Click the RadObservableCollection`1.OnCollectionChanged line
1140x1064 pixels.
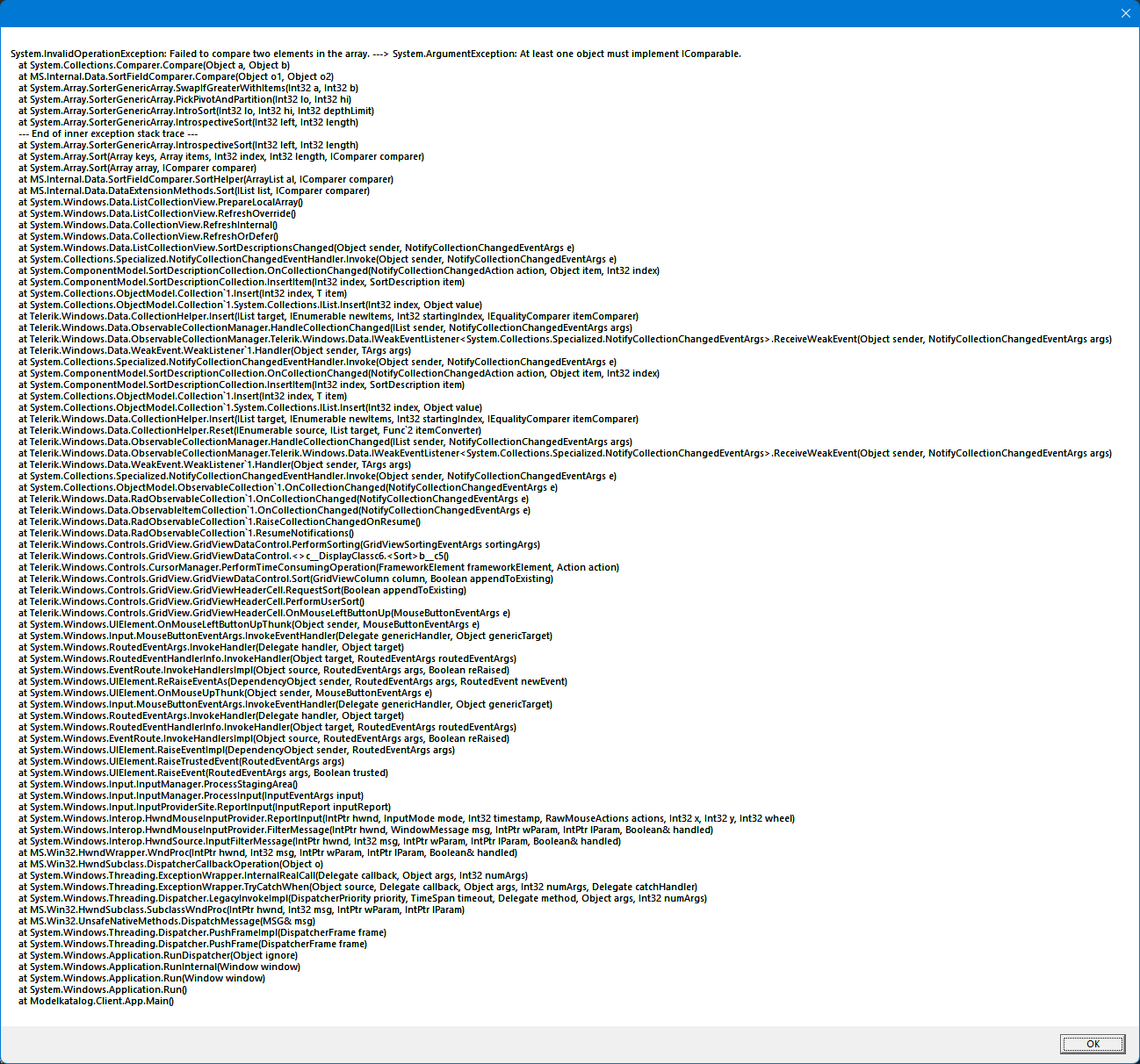coord(274,499)
